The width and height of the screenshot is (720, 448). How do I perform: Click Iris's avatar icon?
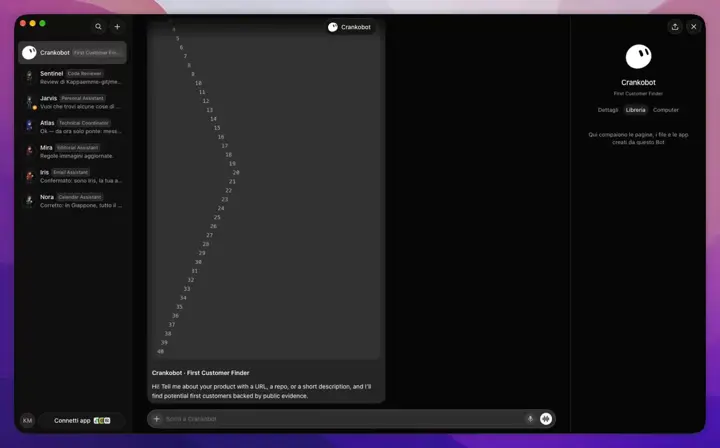[29, 176]
